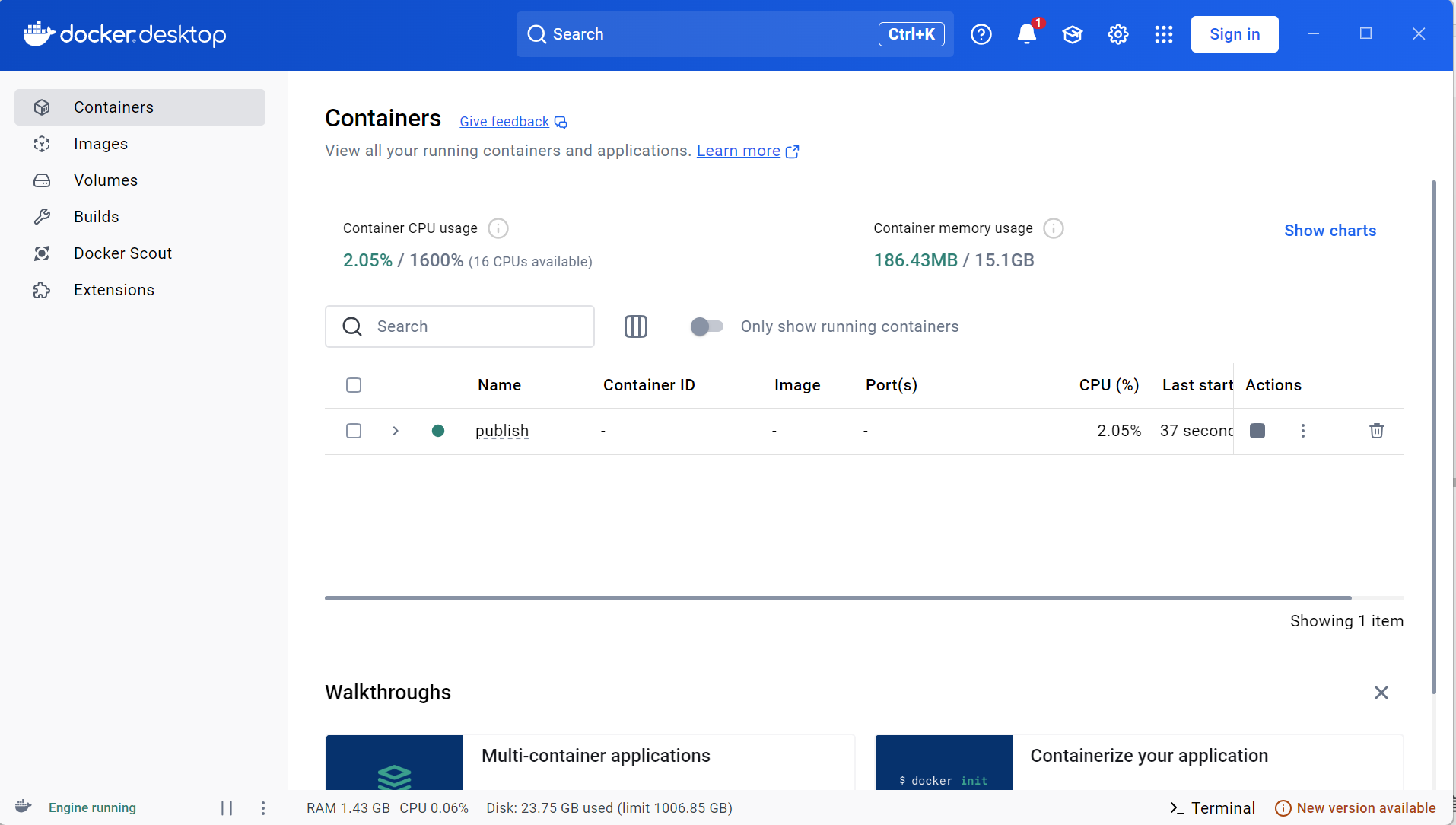1456x825 pixels.
Task: Pause the Docker engine
Action: [x=227, y=808]
